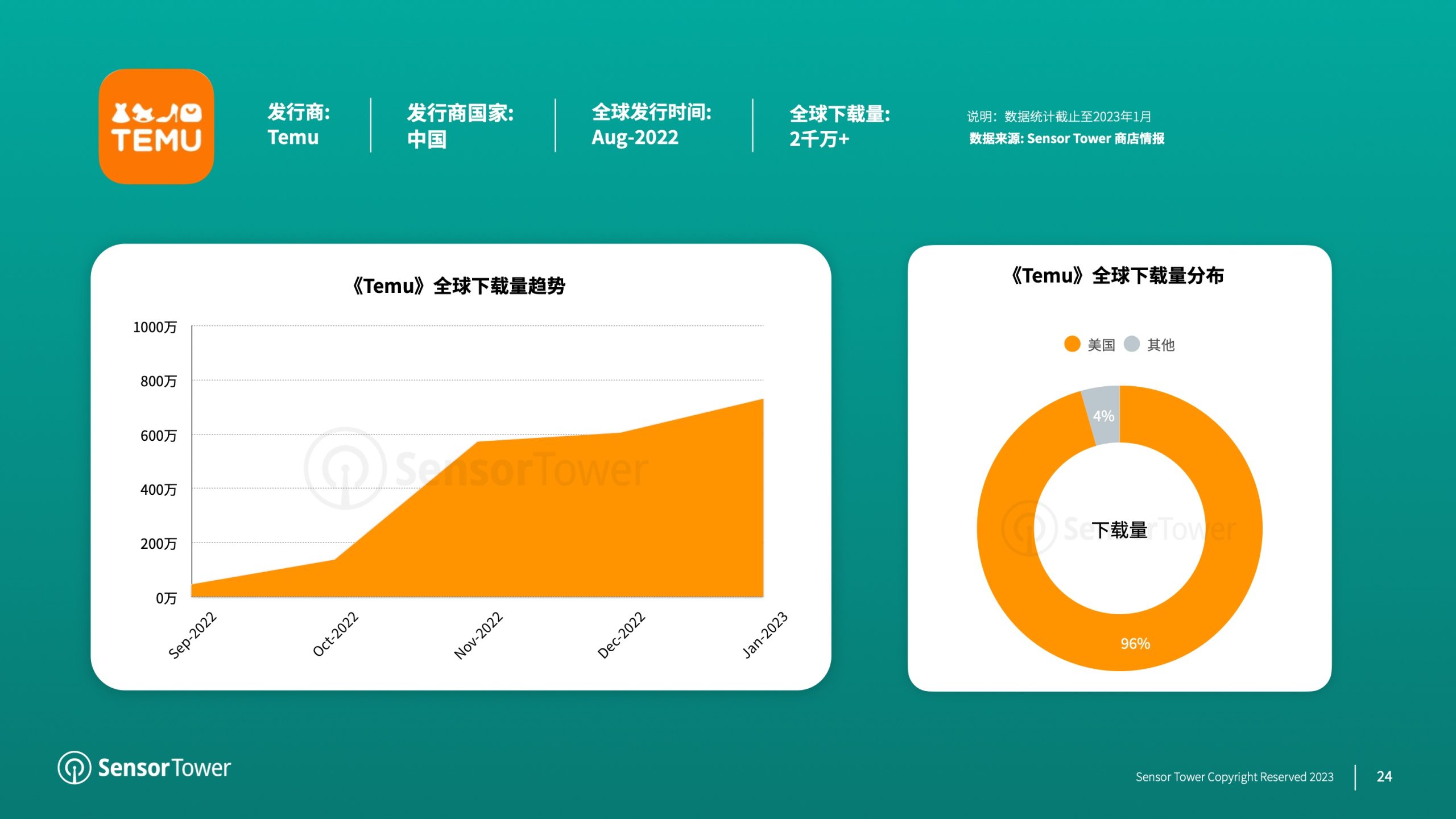Viewport: 1456px width, 819px height.
Task: Click the 全球下载量: heading
Action: click(x=839, y=114)
